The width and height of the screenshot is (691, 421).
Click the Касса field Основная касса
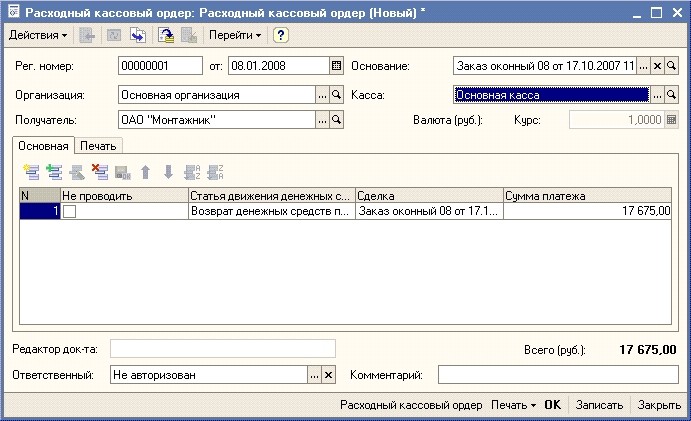[551, 95]
